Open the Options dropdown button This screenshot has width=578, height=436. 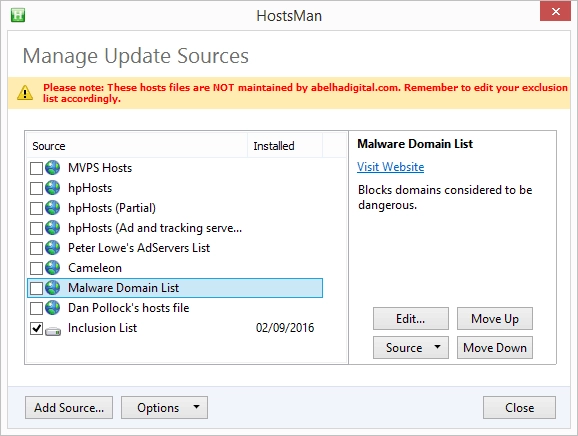click(x=164, y=408)
